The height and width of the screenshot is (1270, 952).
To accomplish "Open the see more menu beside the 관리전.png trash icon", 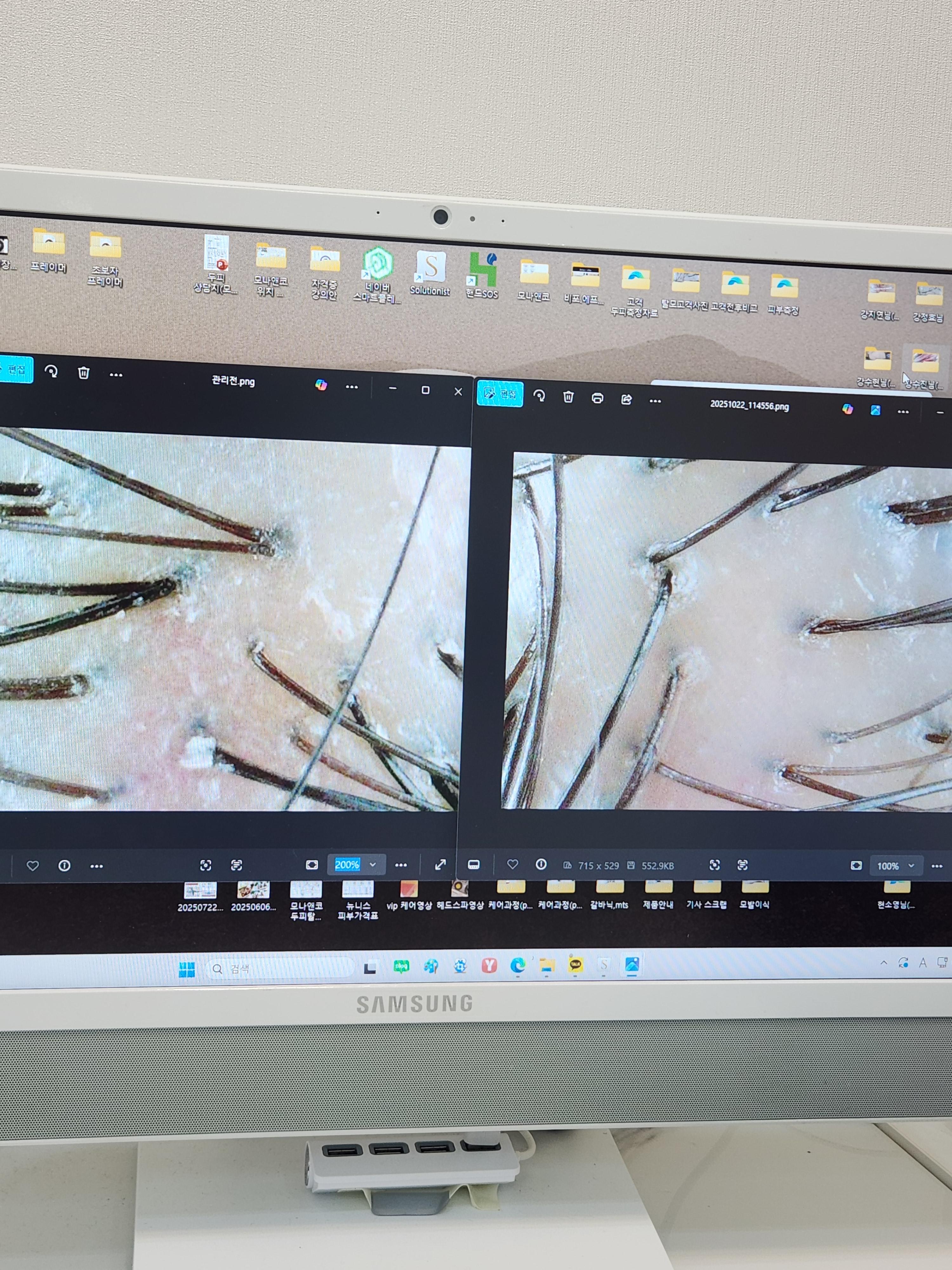I will (116, 375).
